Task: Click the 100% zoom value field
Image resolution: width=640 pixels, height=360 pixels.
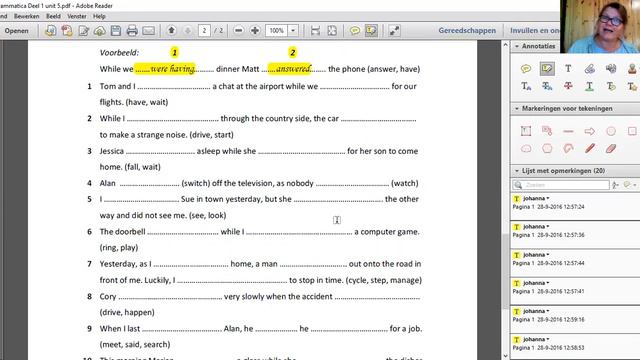Action: point(276,31)
